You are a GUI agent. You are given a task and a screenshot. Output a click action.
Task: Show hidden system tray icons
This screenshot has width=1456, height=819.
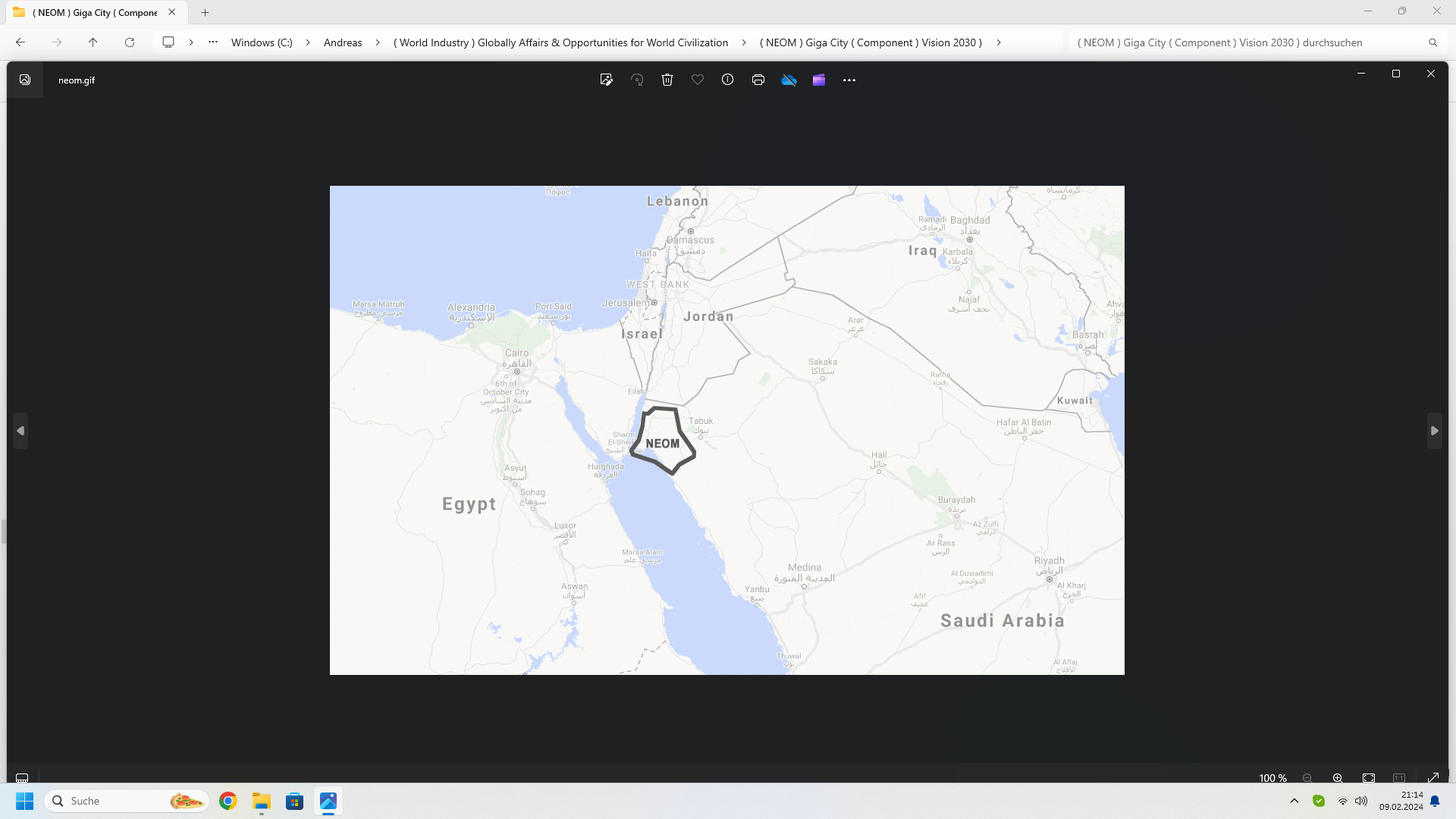(1294, 801)
